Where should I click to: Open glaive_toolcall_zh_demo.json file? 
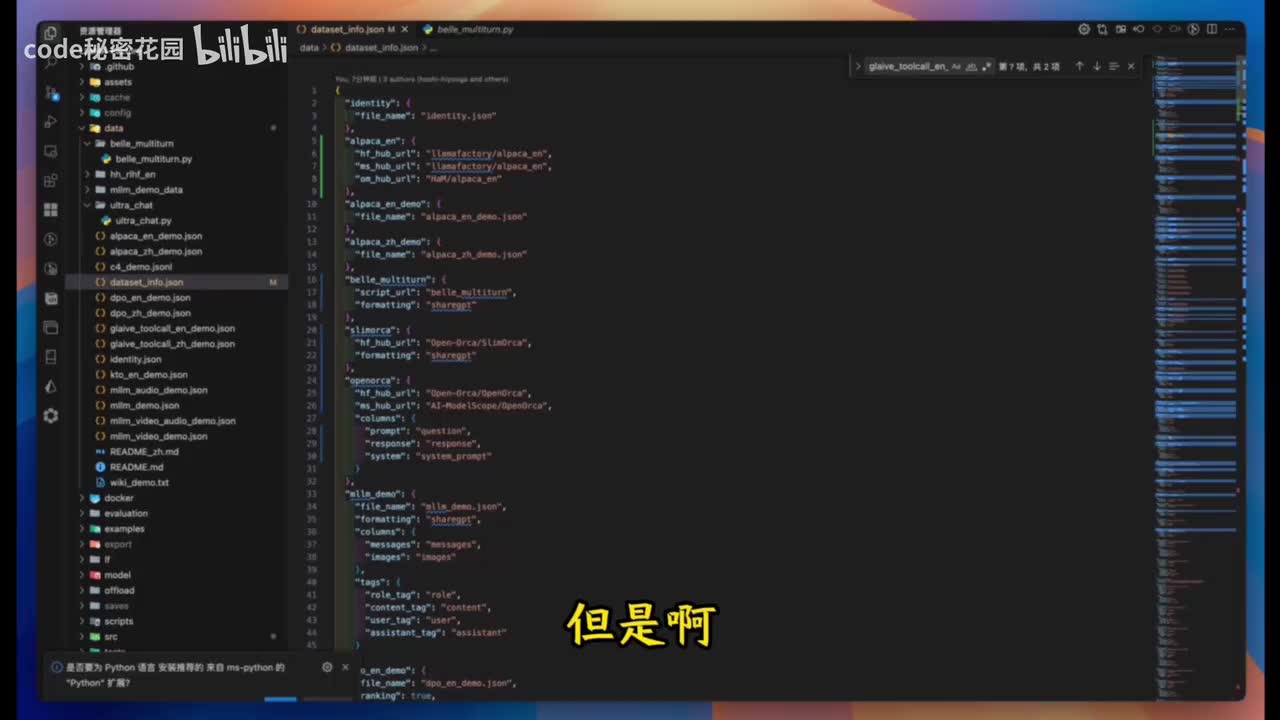(x=165, y=343)
